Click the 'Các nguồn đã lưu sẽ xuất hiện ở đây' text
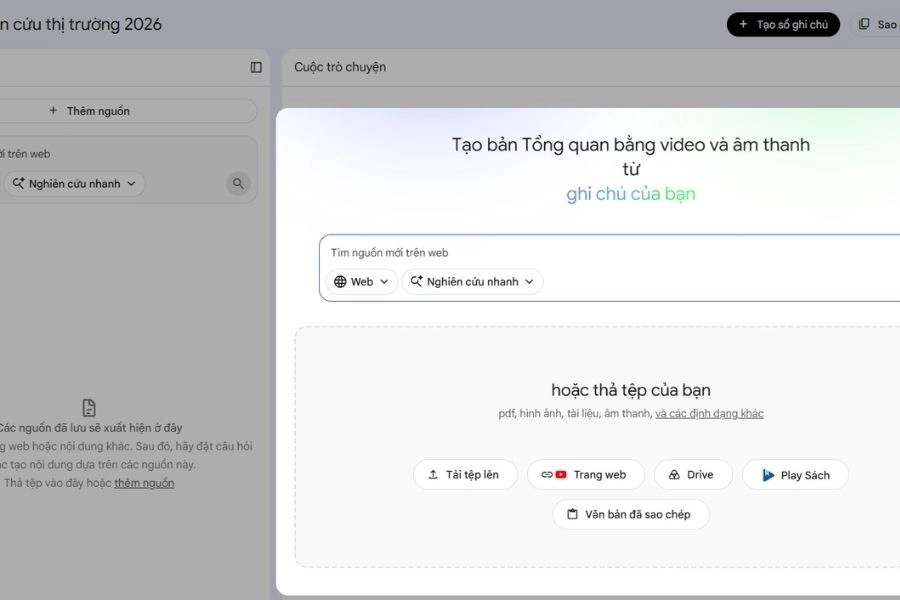Screen dimensions: 900x600 90,428
